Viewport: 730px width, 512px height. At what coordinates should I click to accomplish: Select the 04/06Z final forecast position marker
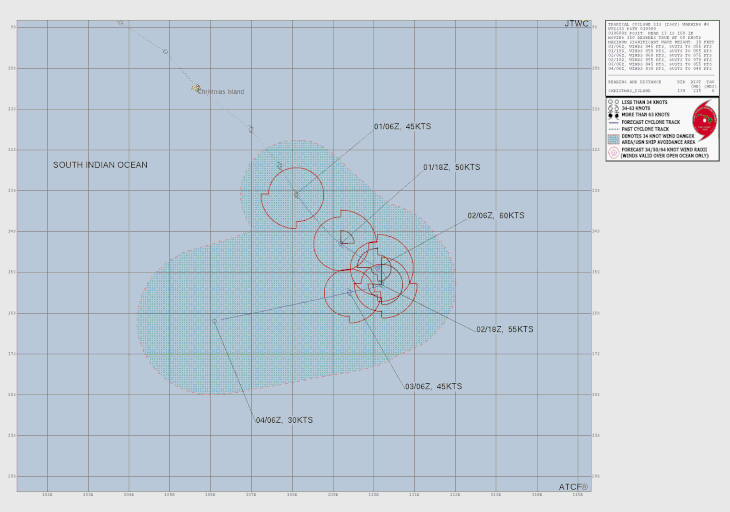pyautogui.click(x=214, y=321)
